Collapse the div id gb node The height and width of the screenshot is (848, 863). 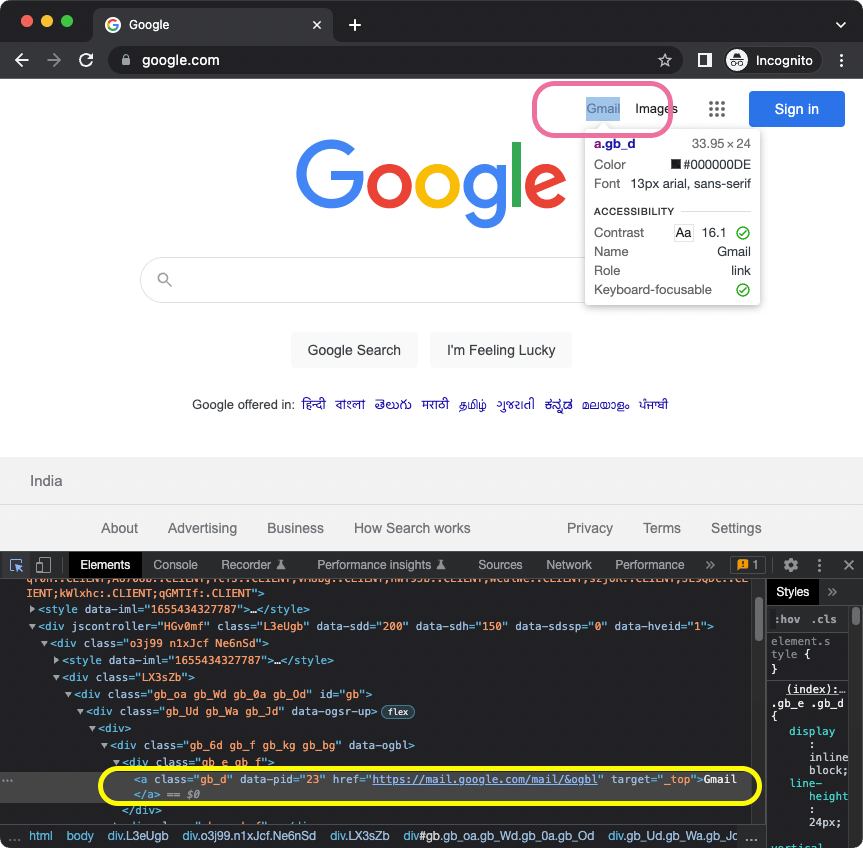pyautogui.click(x=68, y=694)
